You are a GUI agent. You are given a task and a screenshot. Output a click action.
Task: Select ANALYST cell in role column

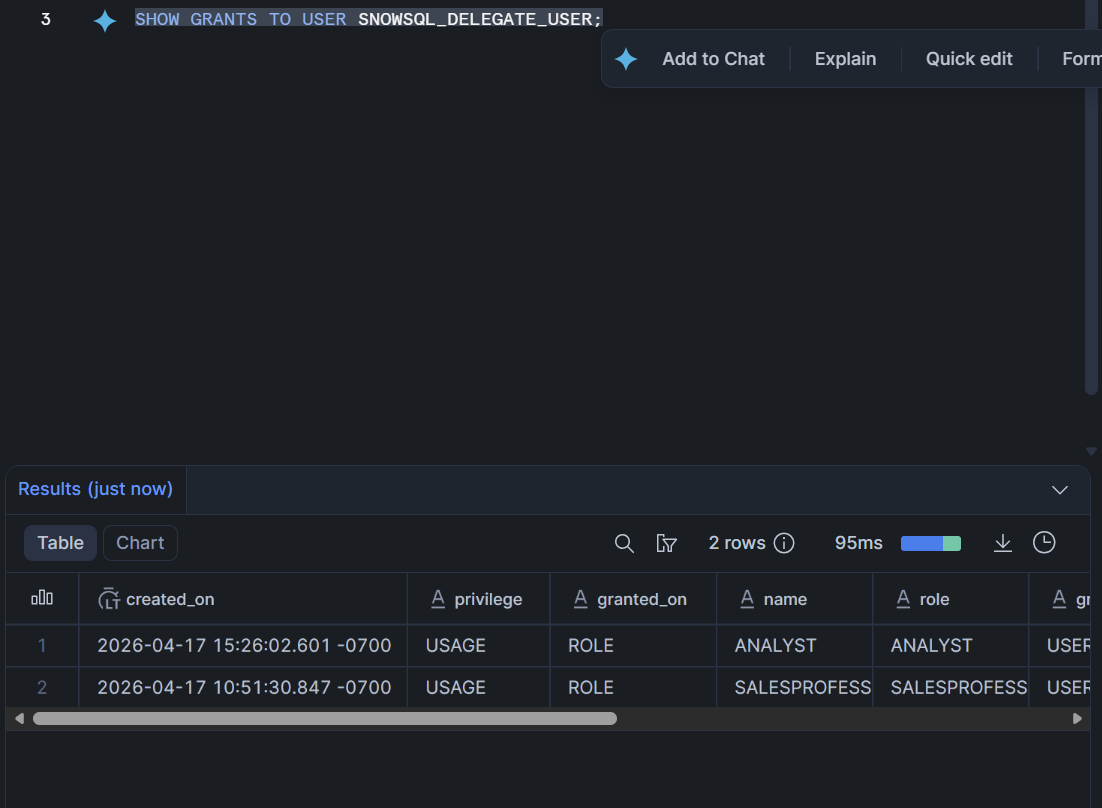[x=950, y=646]
